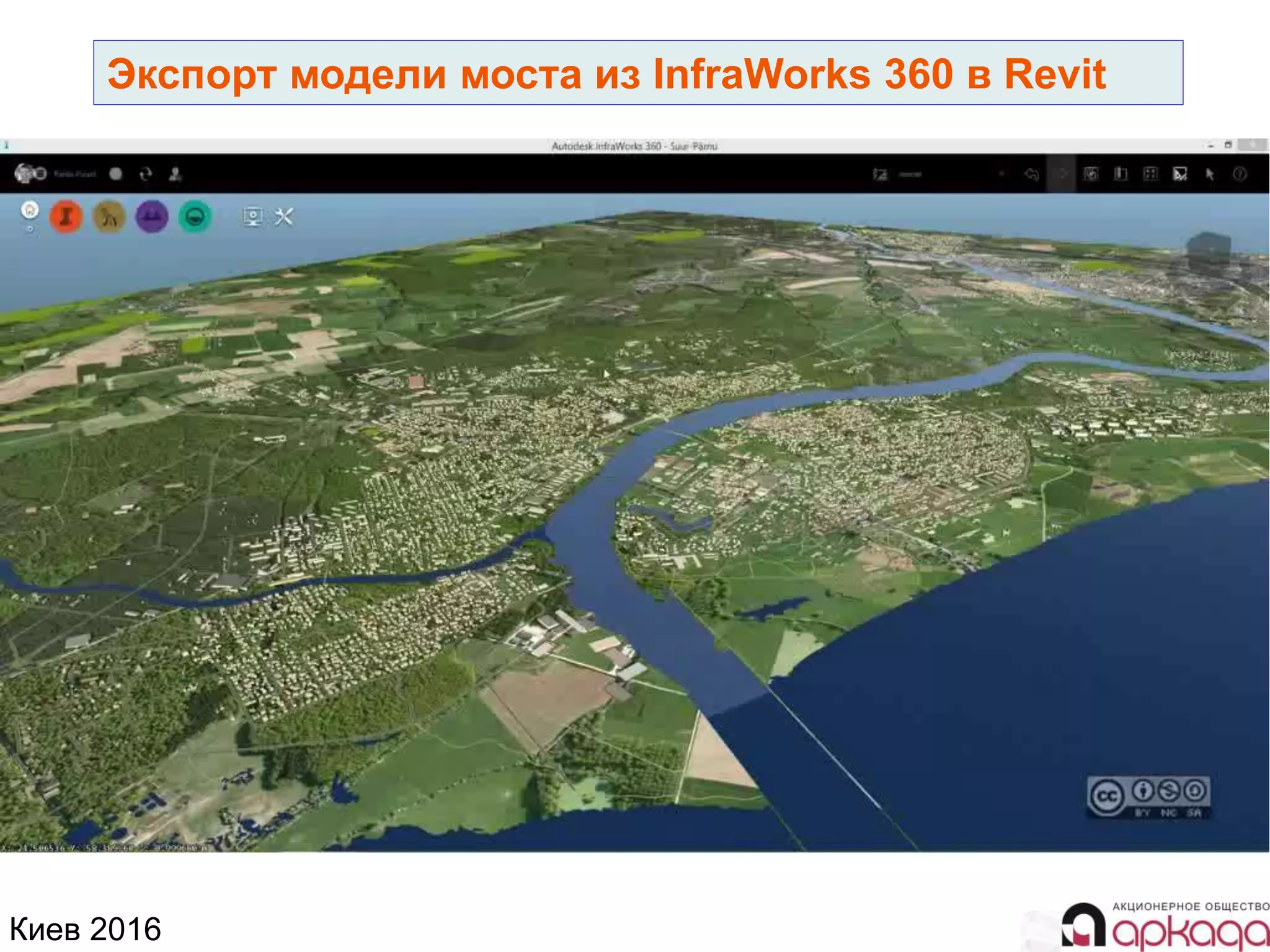Open the tan road design tool circle
The height and width of the screenshot is (952, 1270).
[x=109, y=216]
